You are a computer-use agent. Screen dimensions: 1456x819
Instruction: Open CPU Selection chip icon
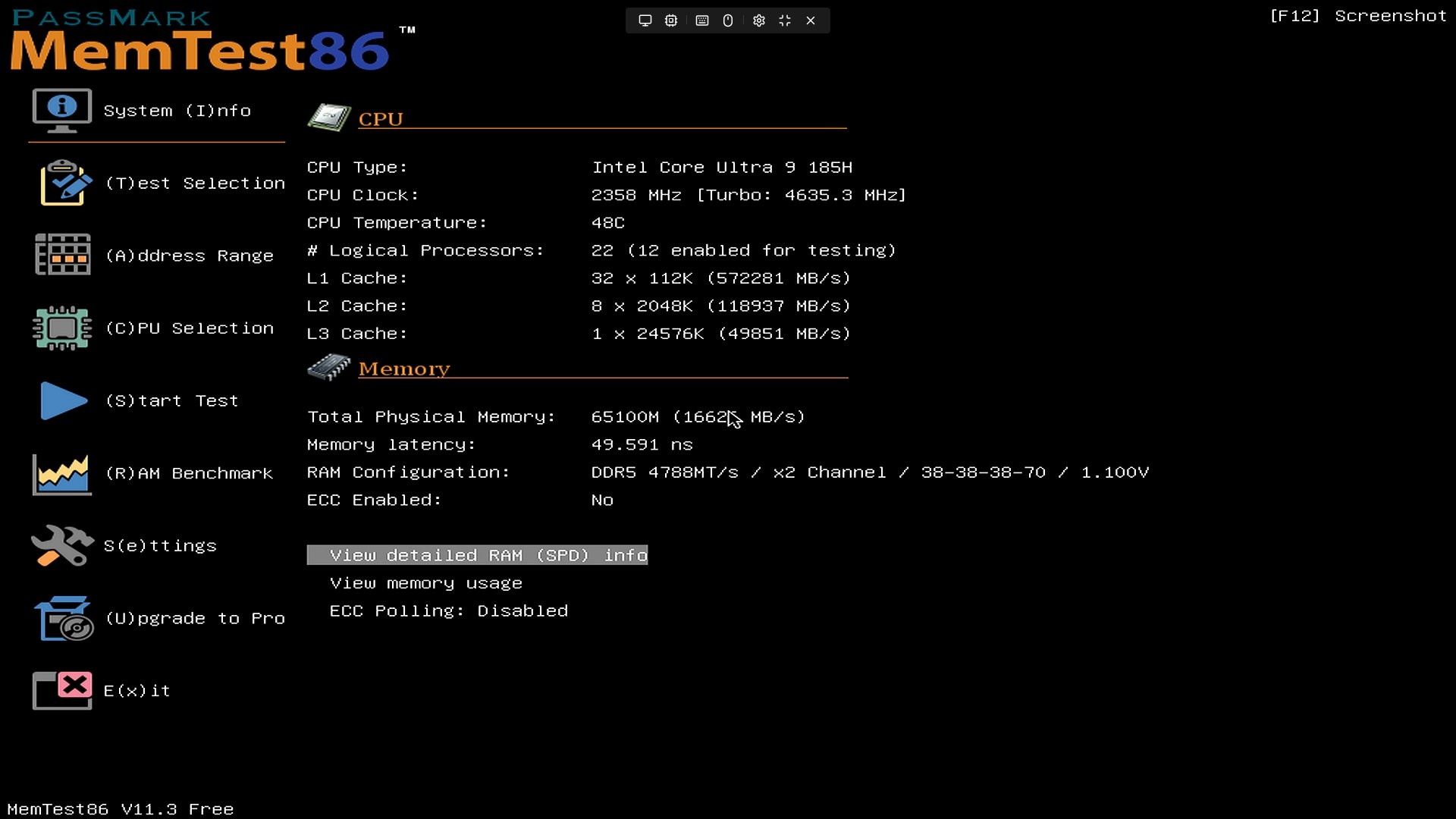point(62,328)
